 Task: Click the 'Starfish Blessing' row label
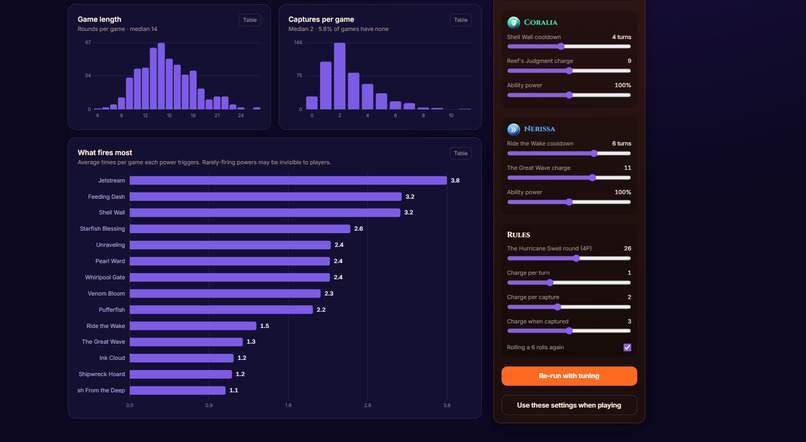(x=102, y=229)
